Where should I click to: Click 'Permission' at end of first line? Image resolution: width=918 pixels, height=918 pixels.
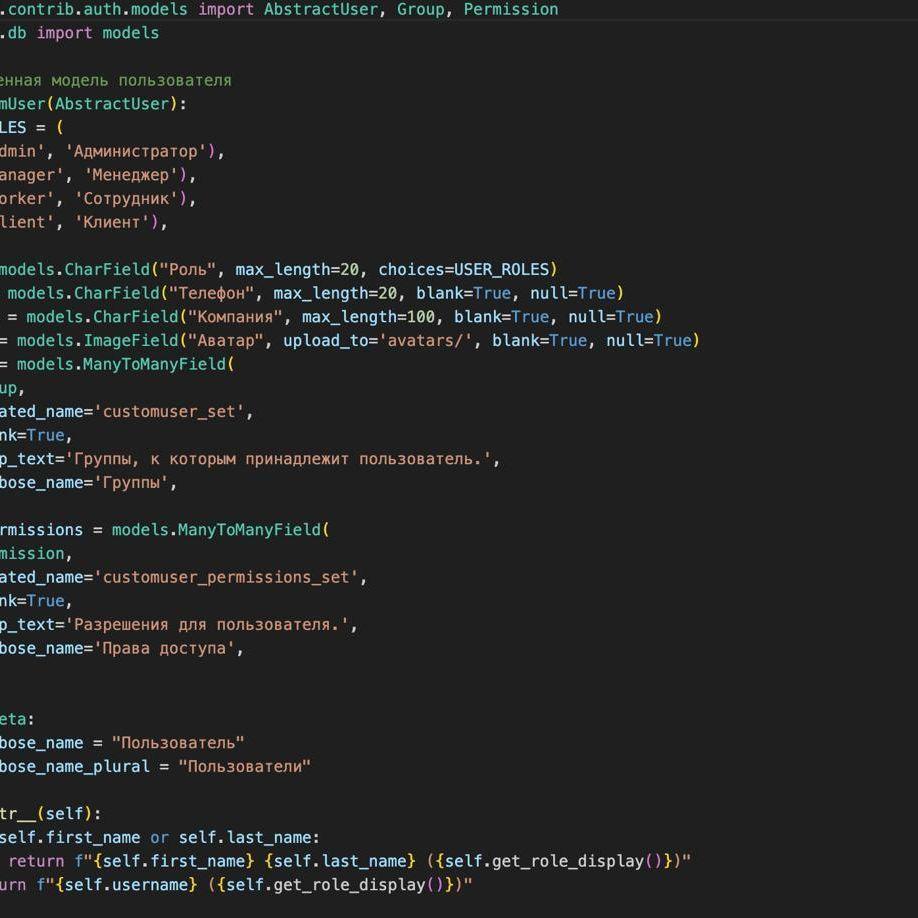pyautogui.click(x=511, y=9)
